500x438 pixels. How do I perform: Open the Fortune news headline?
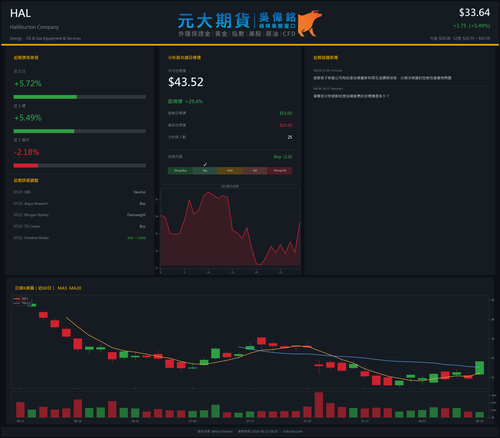pyautogui.click(x=382, y=78)
